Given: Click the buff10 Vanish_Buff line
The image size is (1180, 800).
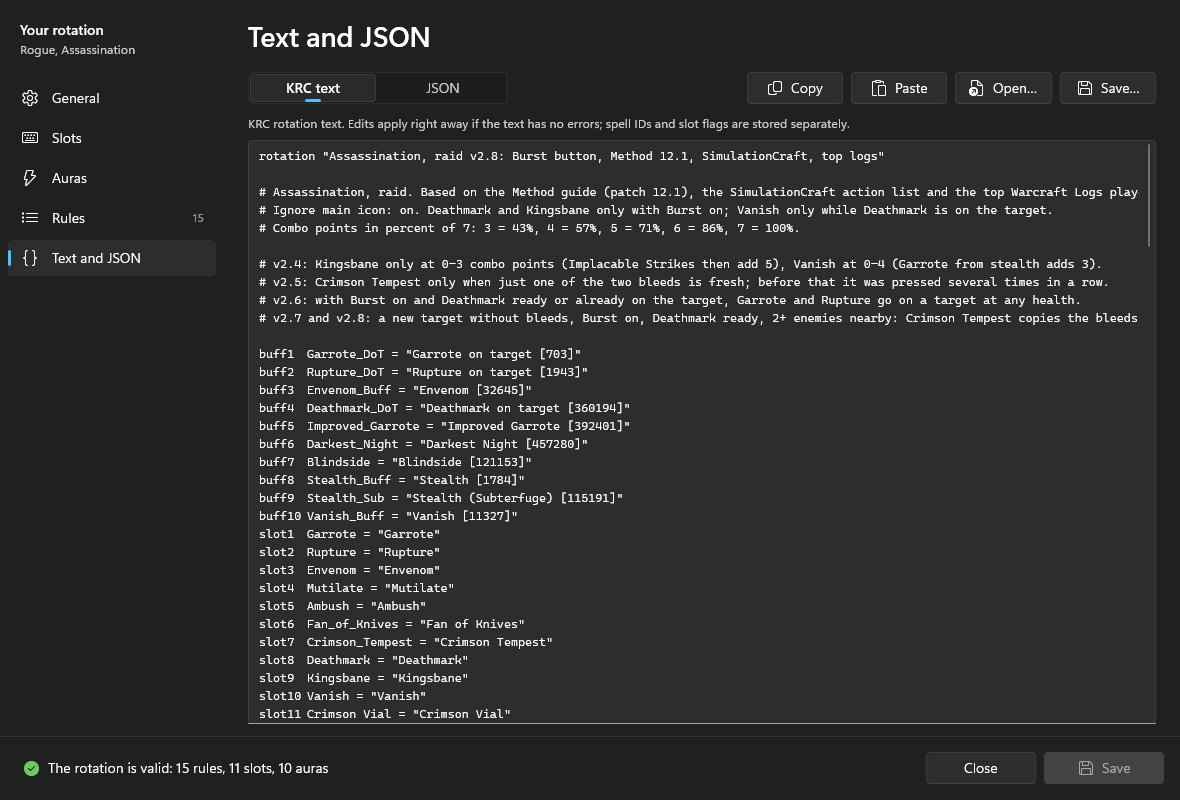Looking at the screenshot, I should click(x=388, y=516).
